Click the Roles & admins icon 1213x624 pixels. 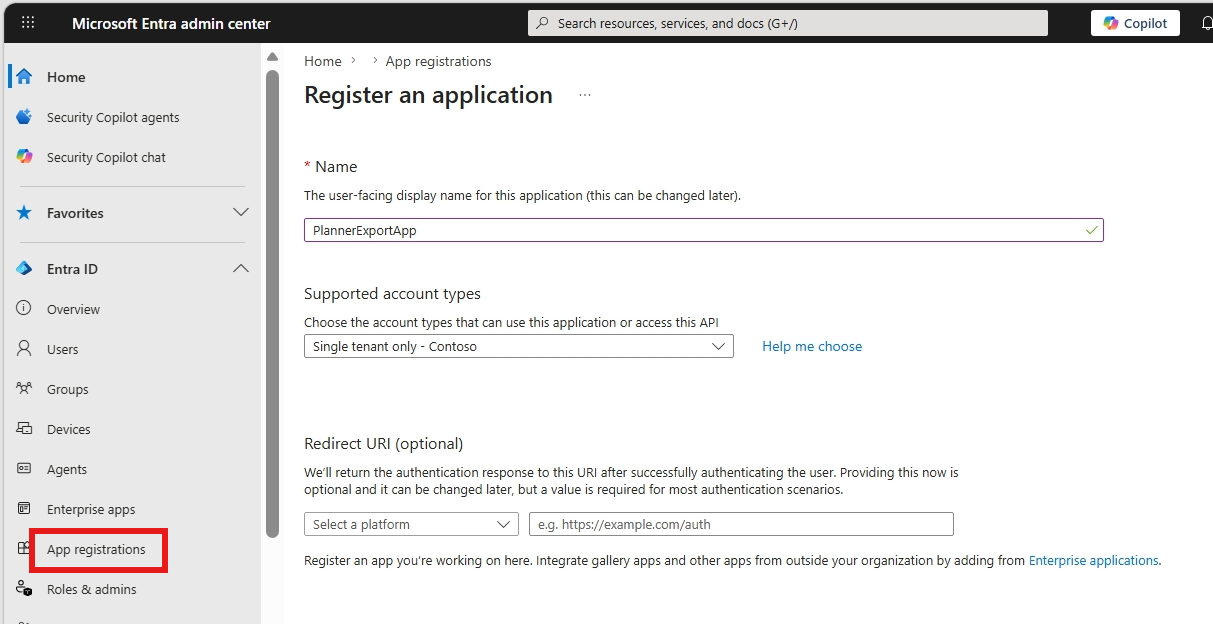point(24,589)
